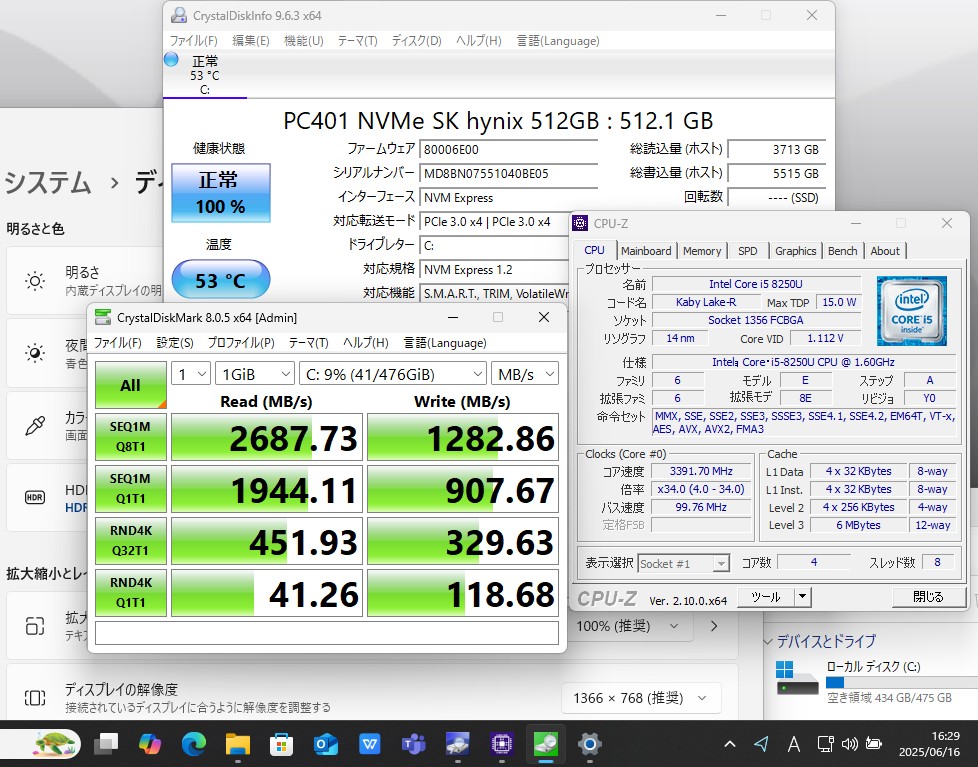Switch to CPU-Z via taskbar icon

click(501, 743)
